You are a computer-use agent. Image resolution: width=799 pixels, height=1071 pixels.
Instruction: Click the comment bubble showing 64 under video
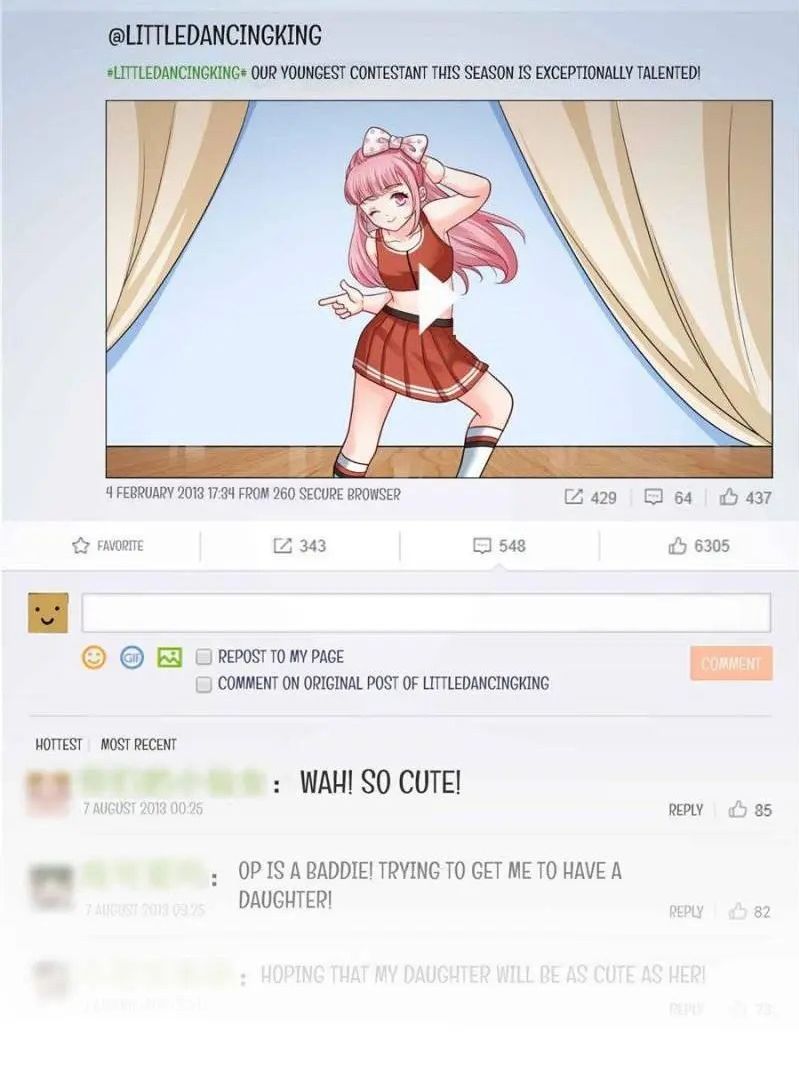tap(654, 497)
